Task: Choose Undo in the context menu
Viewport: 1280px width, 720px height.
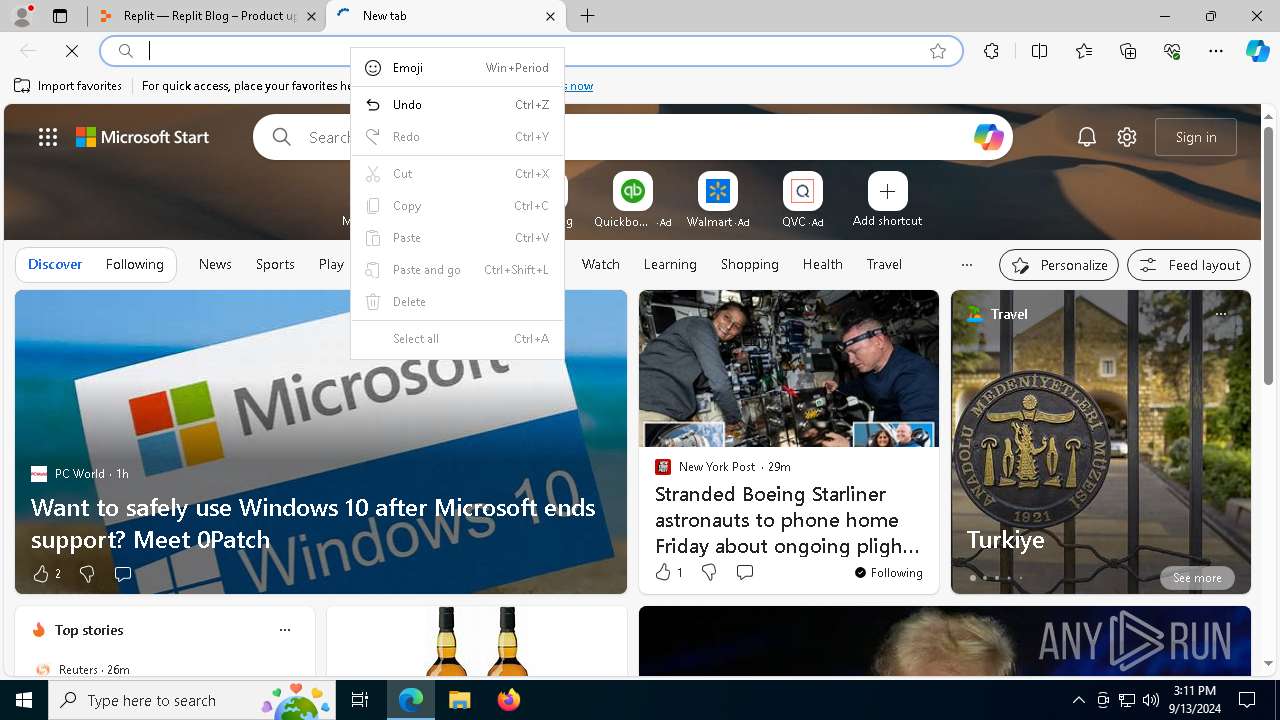Action: click(x=458, y=105)
